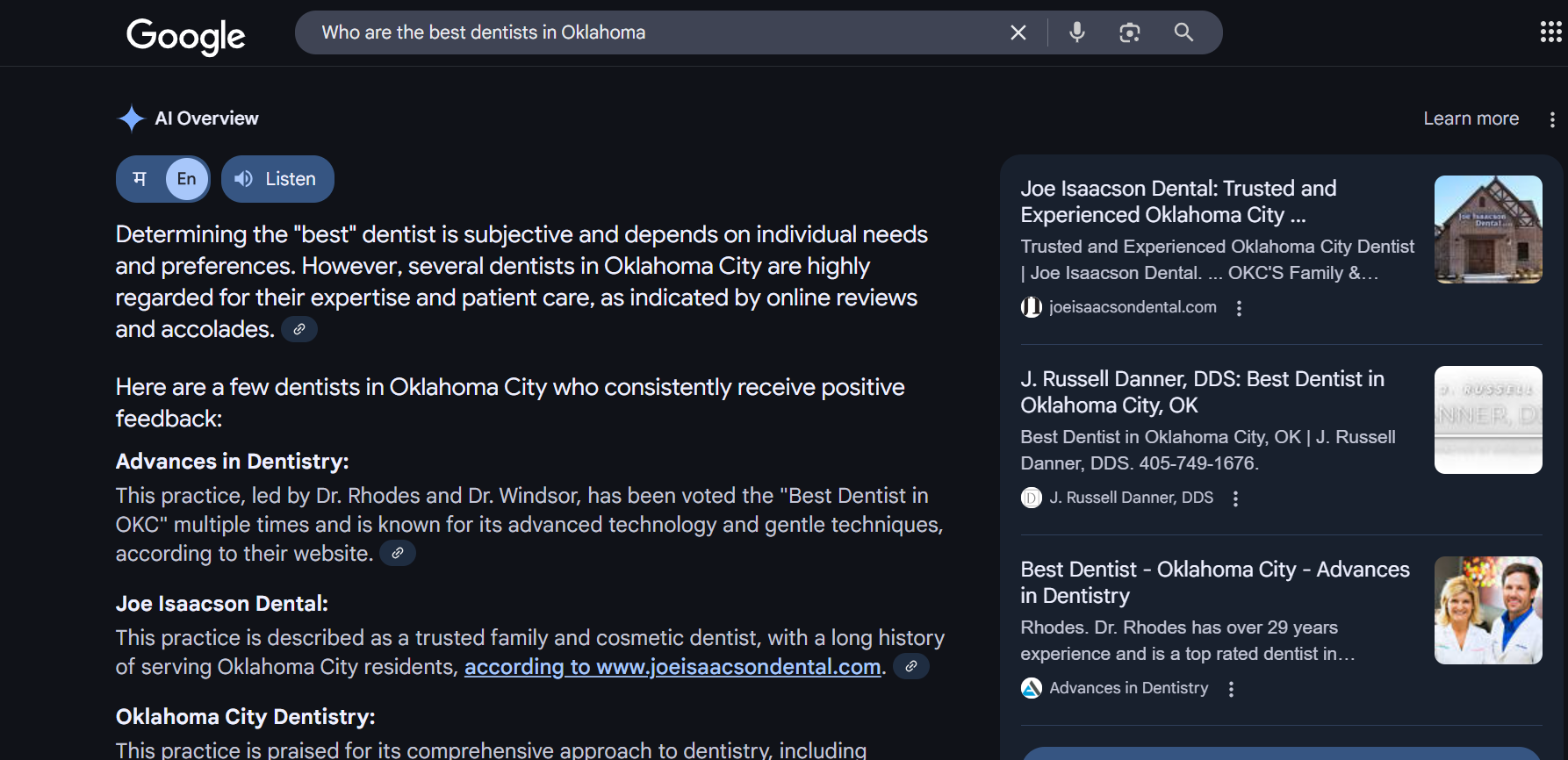1568x760 pixels.
Task: Click the 'Oklahoma City Dentistry:' heading
Action: click(x=246, y=717)
